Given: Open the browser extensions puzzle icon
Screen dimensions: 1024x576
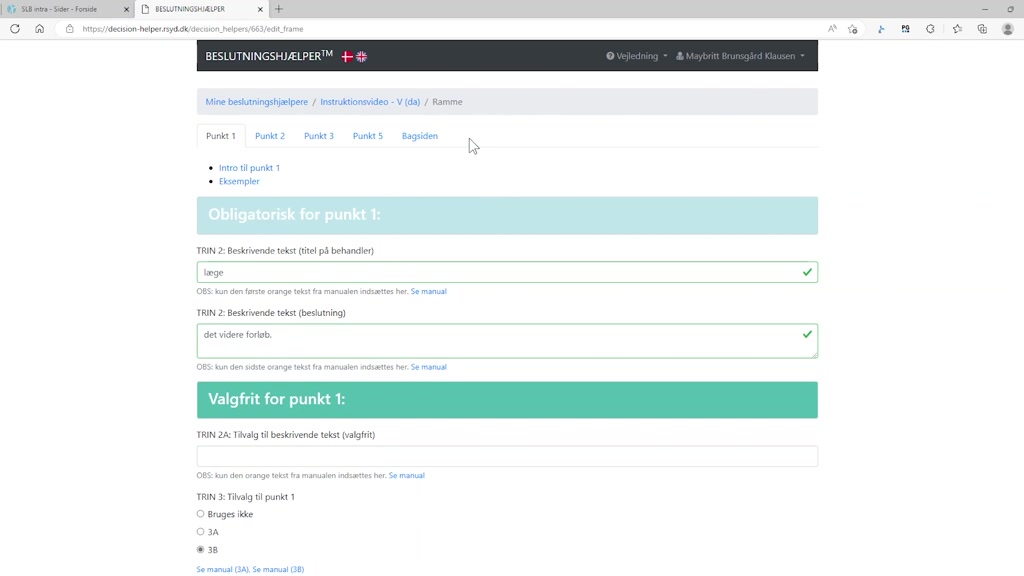Looking at the screenshot, I should point(930,29).
